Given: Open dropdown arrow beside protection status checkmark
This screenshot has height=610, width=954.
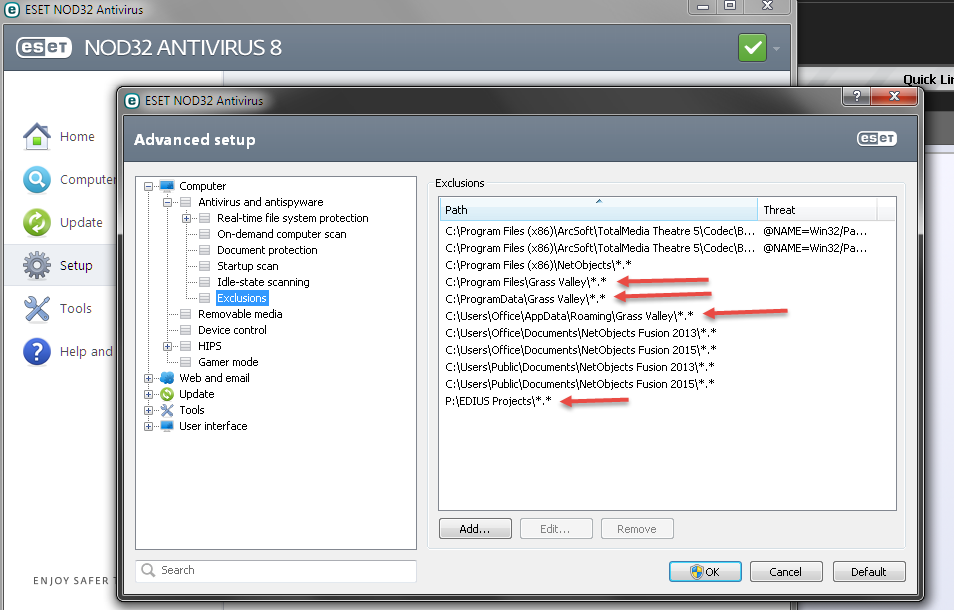Looking at the screenshot, I should pyautogui.click(x=776, y=48).
